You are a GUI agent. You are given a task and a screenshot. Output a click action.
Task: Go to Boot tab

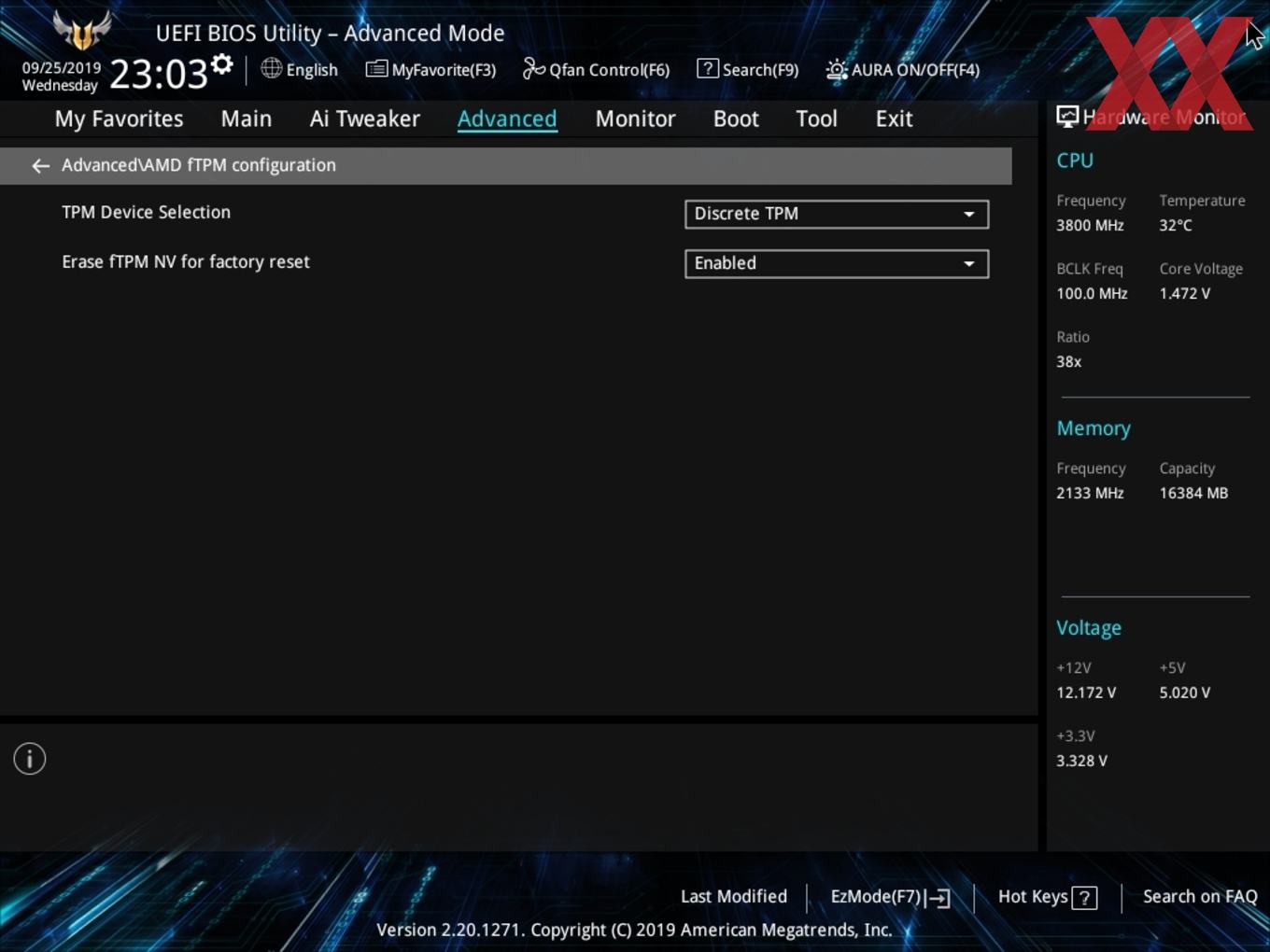736,119
